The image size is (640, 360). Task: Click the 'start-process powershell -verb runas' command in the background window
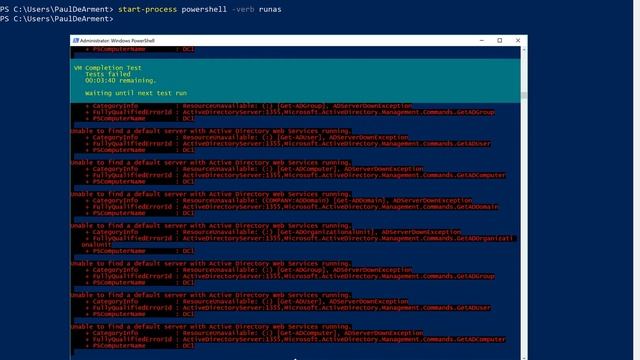tap(200, 9)
